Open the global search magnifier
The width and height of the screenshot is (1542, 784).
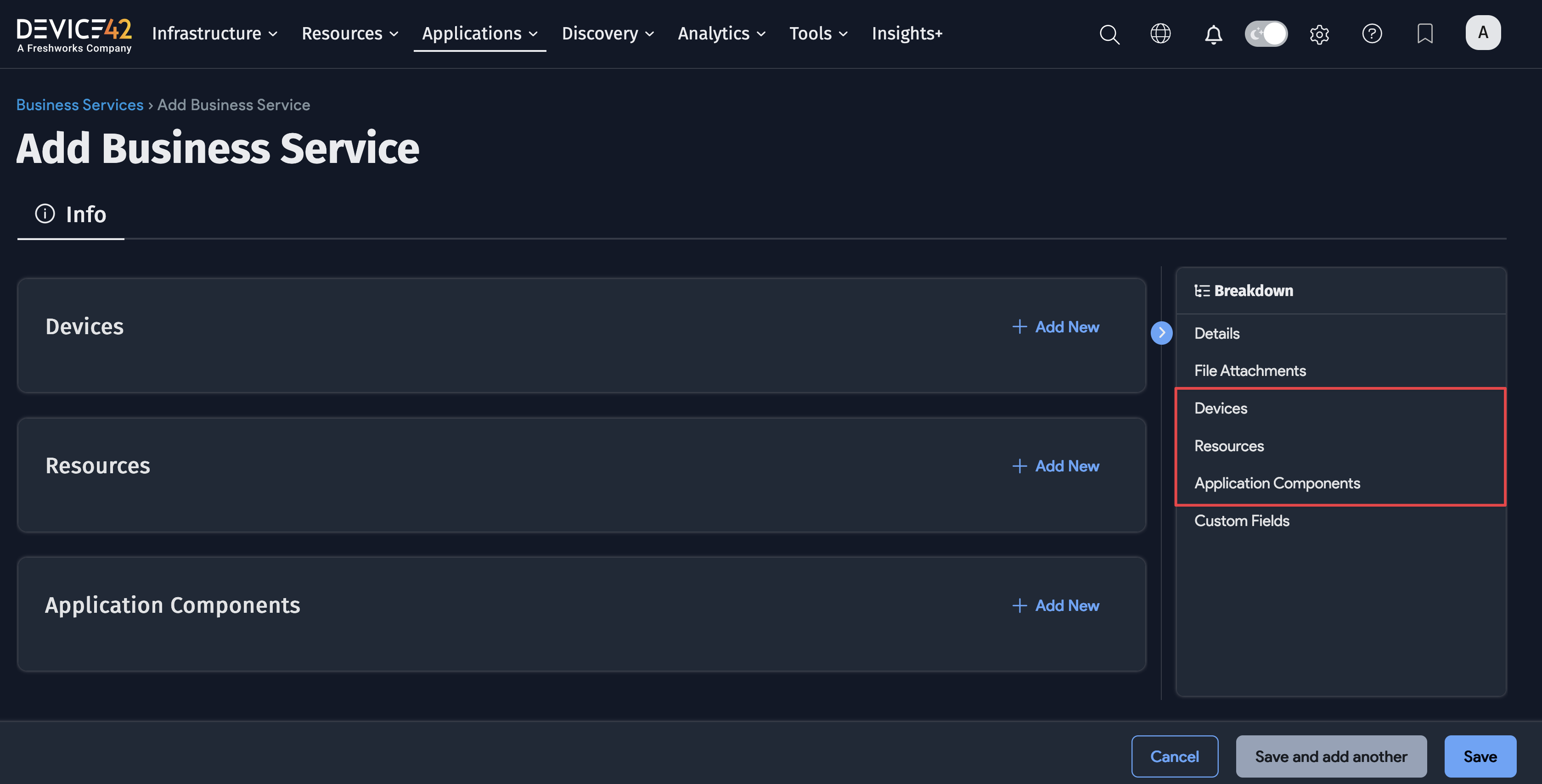tap(1109, 34)
